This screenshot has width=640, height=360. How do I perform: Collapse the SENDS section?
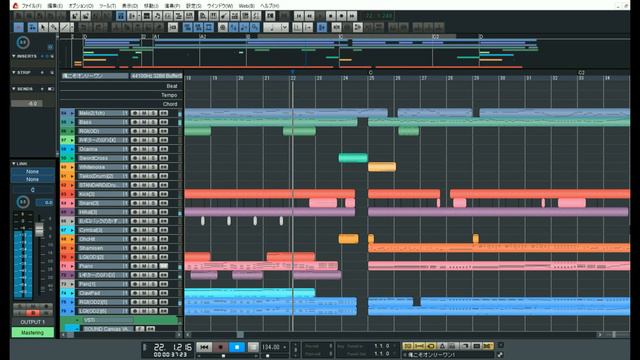pyautogui.click(x=14, y=89)
